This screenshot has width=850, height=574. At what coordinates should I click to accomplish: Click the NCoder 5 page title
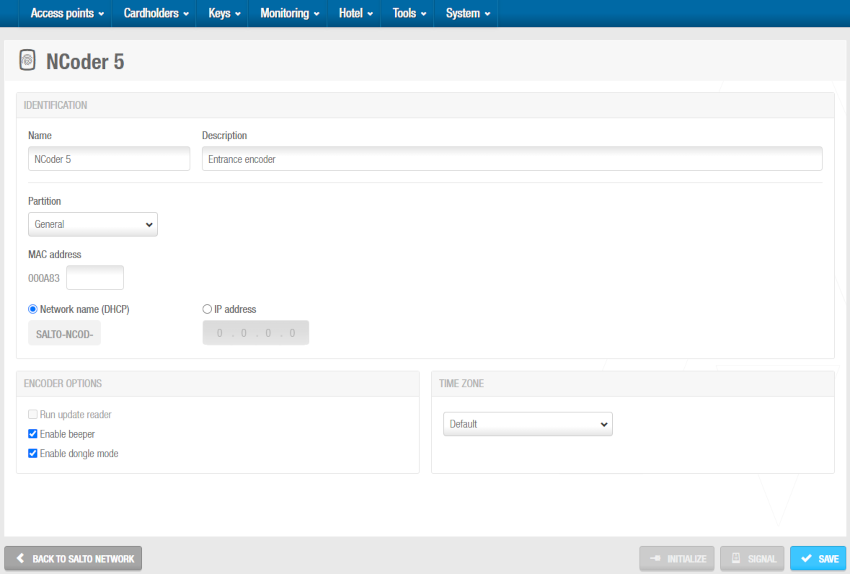[85, 61]
